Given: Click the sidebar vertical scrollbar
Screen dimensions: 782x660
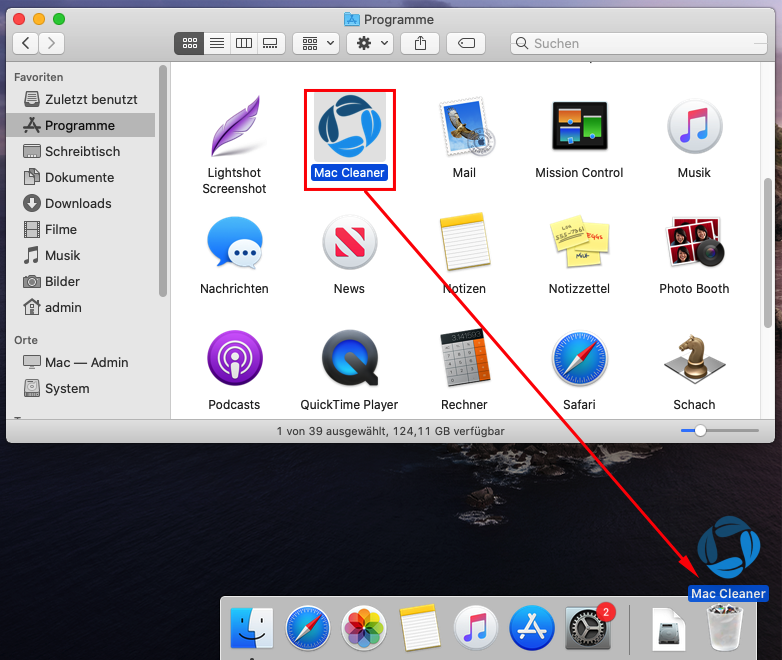Looking at the screenshot, I should coord(163,181).
